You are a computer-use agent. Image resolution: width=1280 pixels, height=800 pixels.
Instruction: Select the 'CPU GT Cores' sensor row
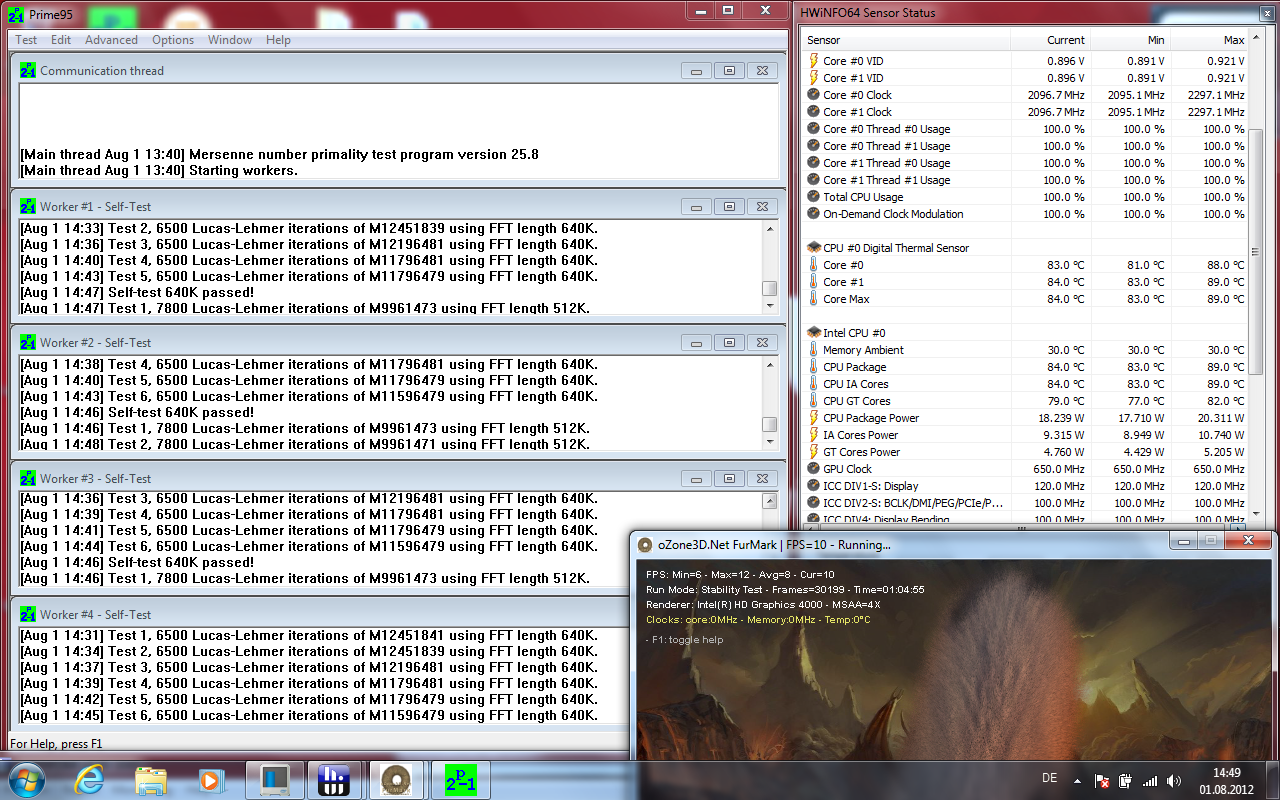pos(1026,401)
